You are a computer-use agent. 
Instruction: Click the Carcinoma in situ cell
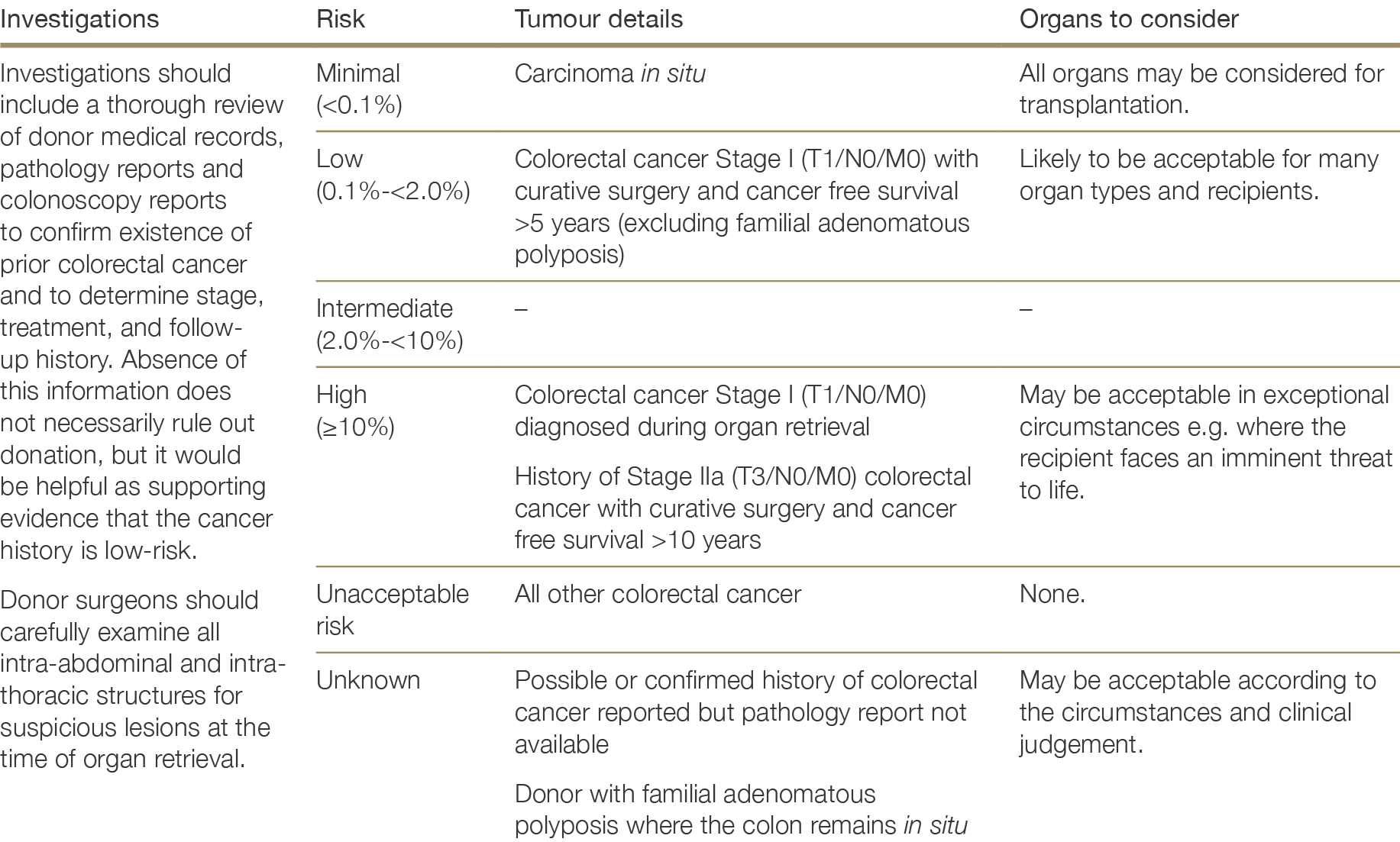[609, 73]
